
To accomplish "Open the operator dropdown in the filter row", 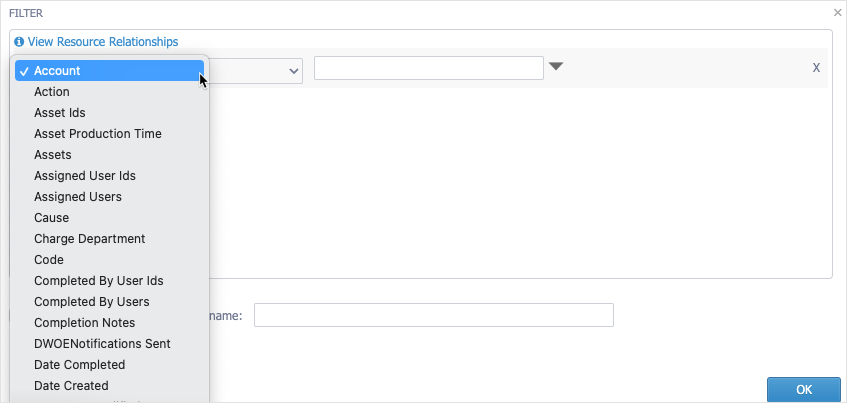I will click(256, 71).
